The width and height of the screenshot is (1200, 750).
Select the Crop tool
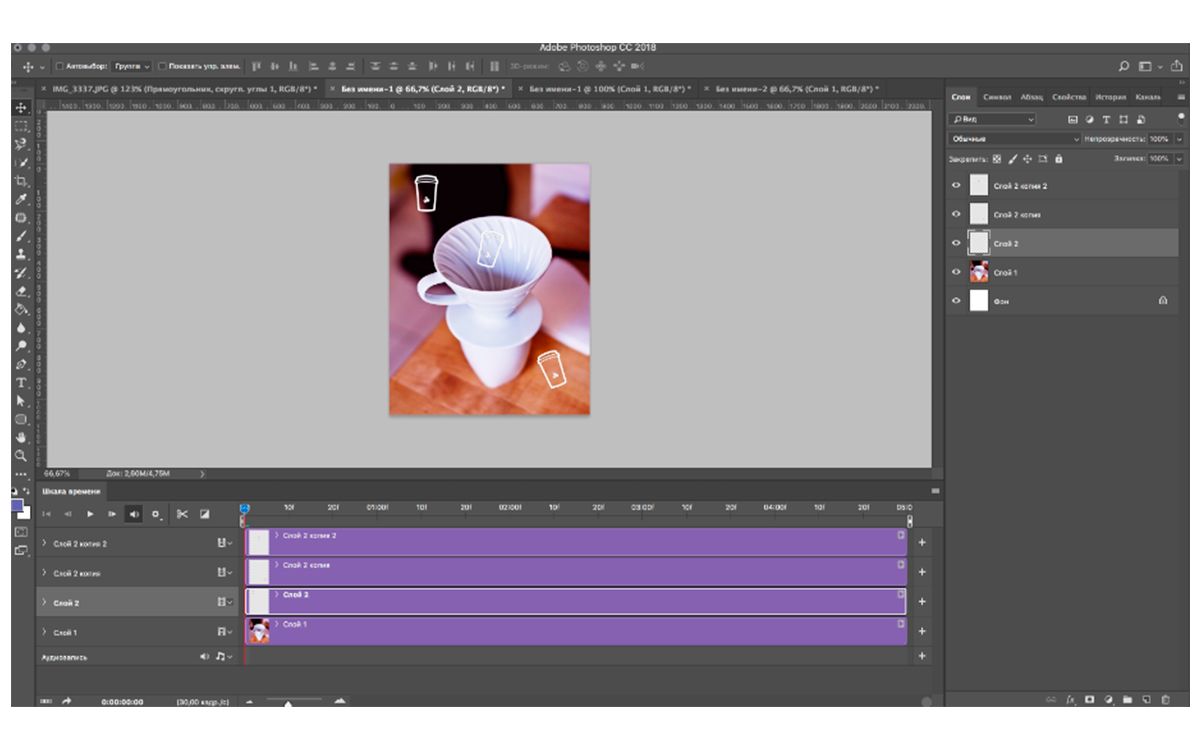click(x=21, y=181)
